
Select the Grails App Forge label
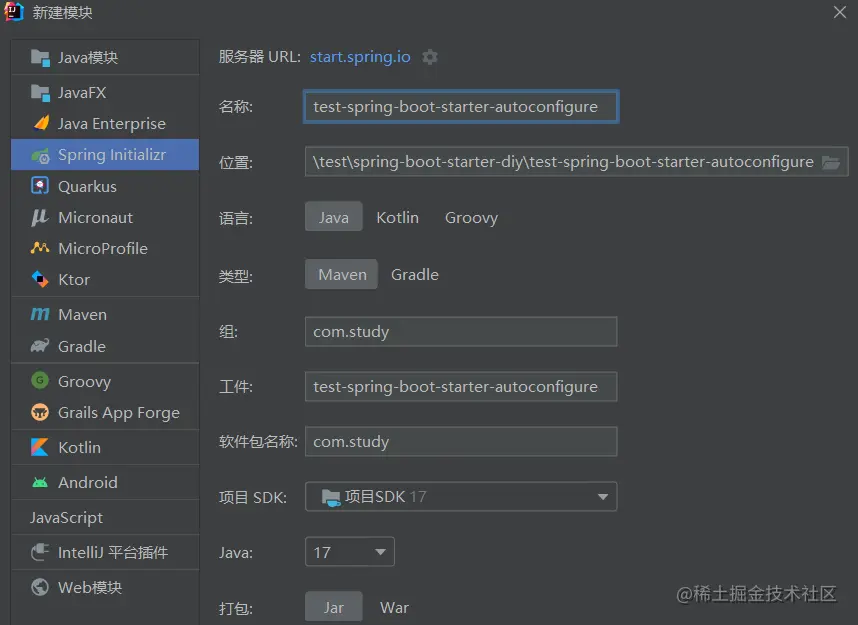tap(119, 412)
